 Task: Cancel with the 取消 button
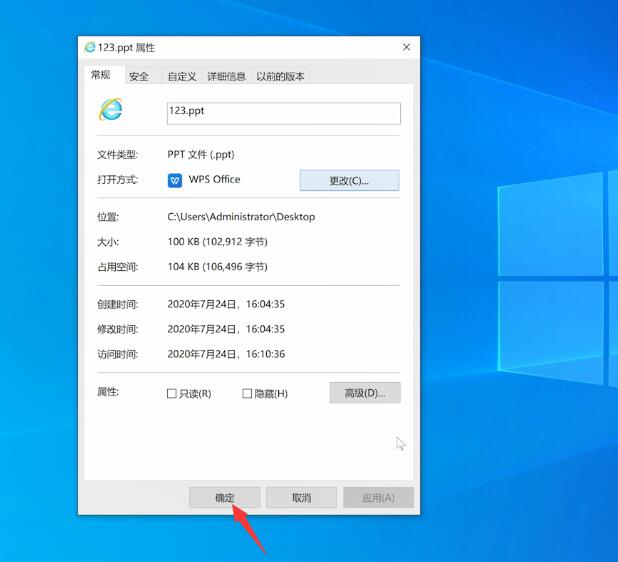click(302, 497)
